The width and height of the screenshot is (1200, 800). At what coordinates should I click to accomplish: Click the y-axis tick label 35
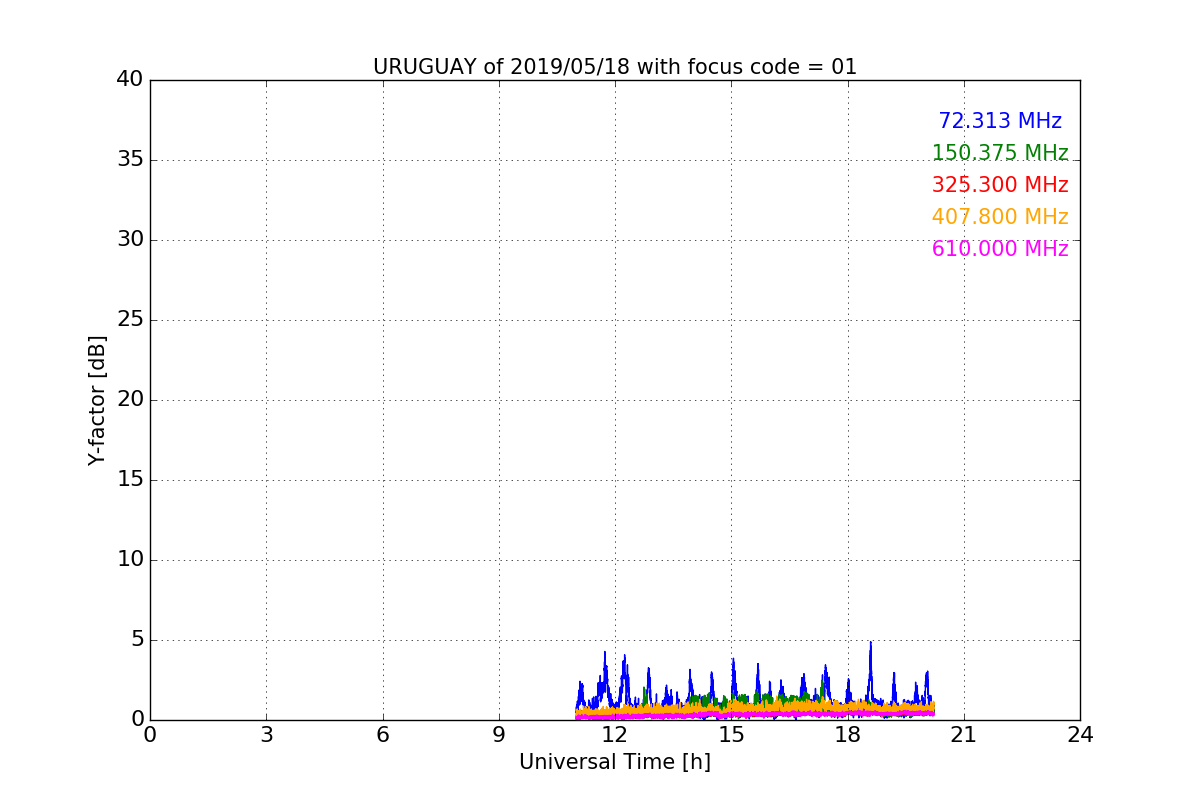click(130, 159)
